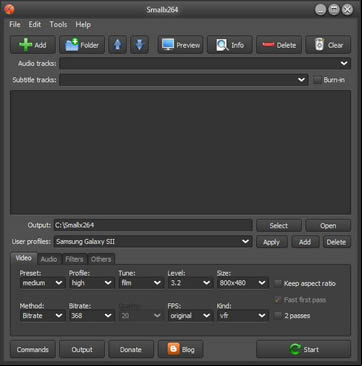The height and width of the screenshot is (366, 362).
Task: Close the Smallx264 window
Action: point(347,10)
